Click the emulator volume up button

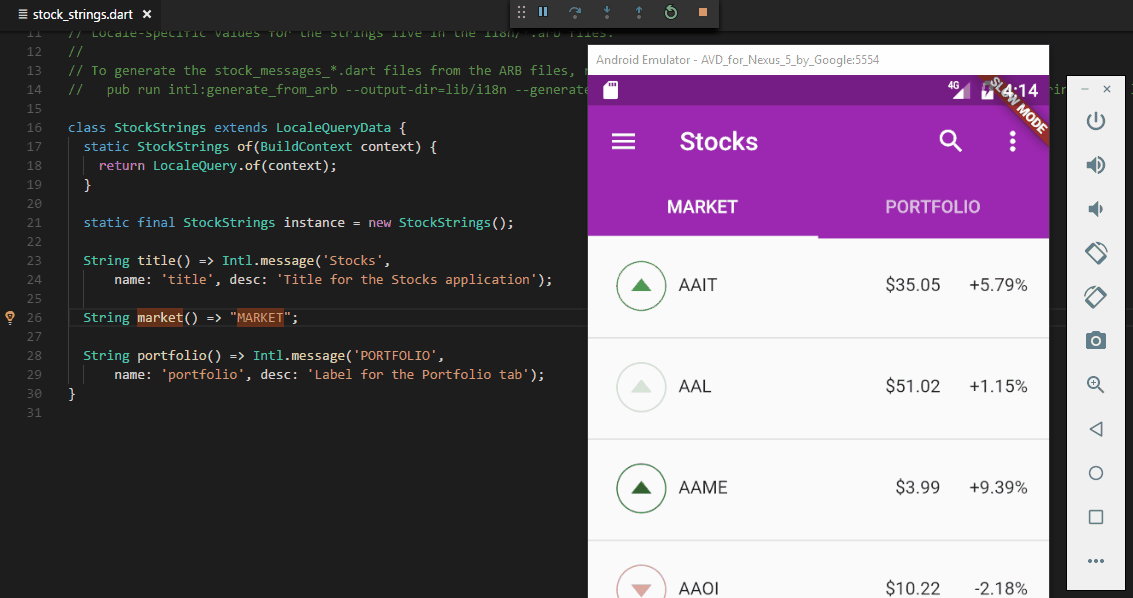[x=1095, y=165]
